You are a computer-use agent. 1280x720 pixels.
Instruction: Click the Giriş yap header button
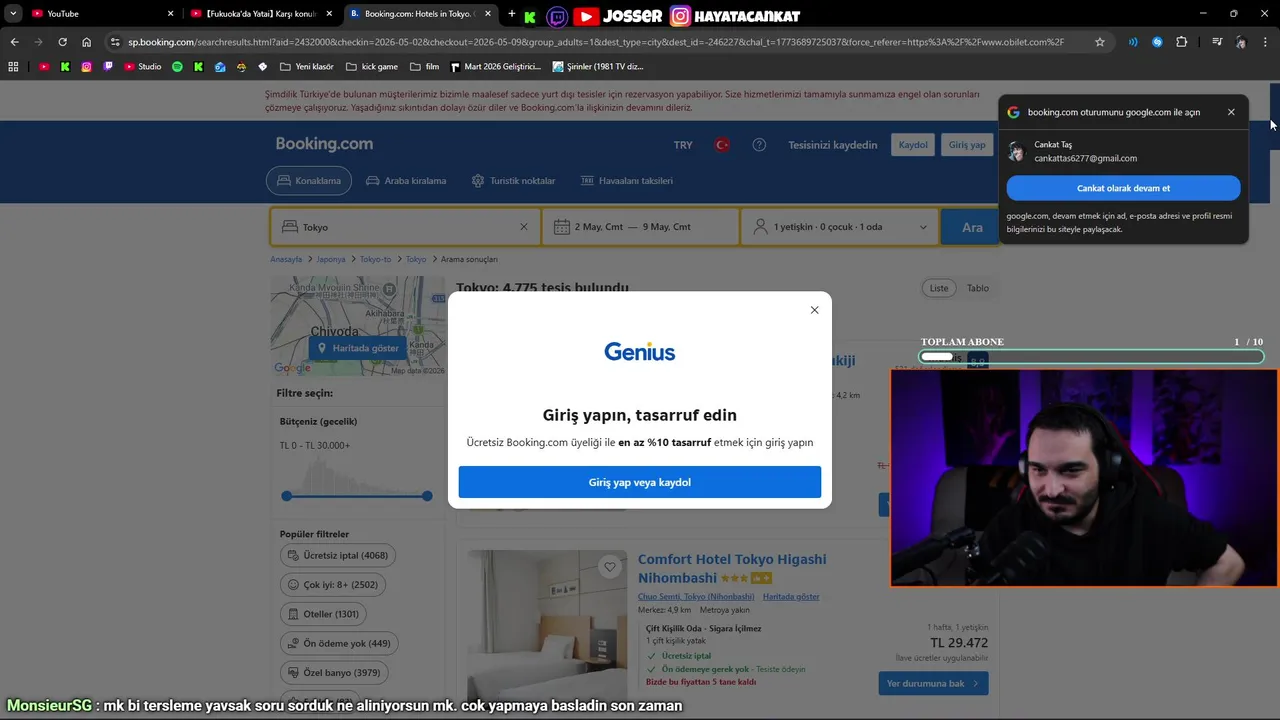(x=967, y=145)
